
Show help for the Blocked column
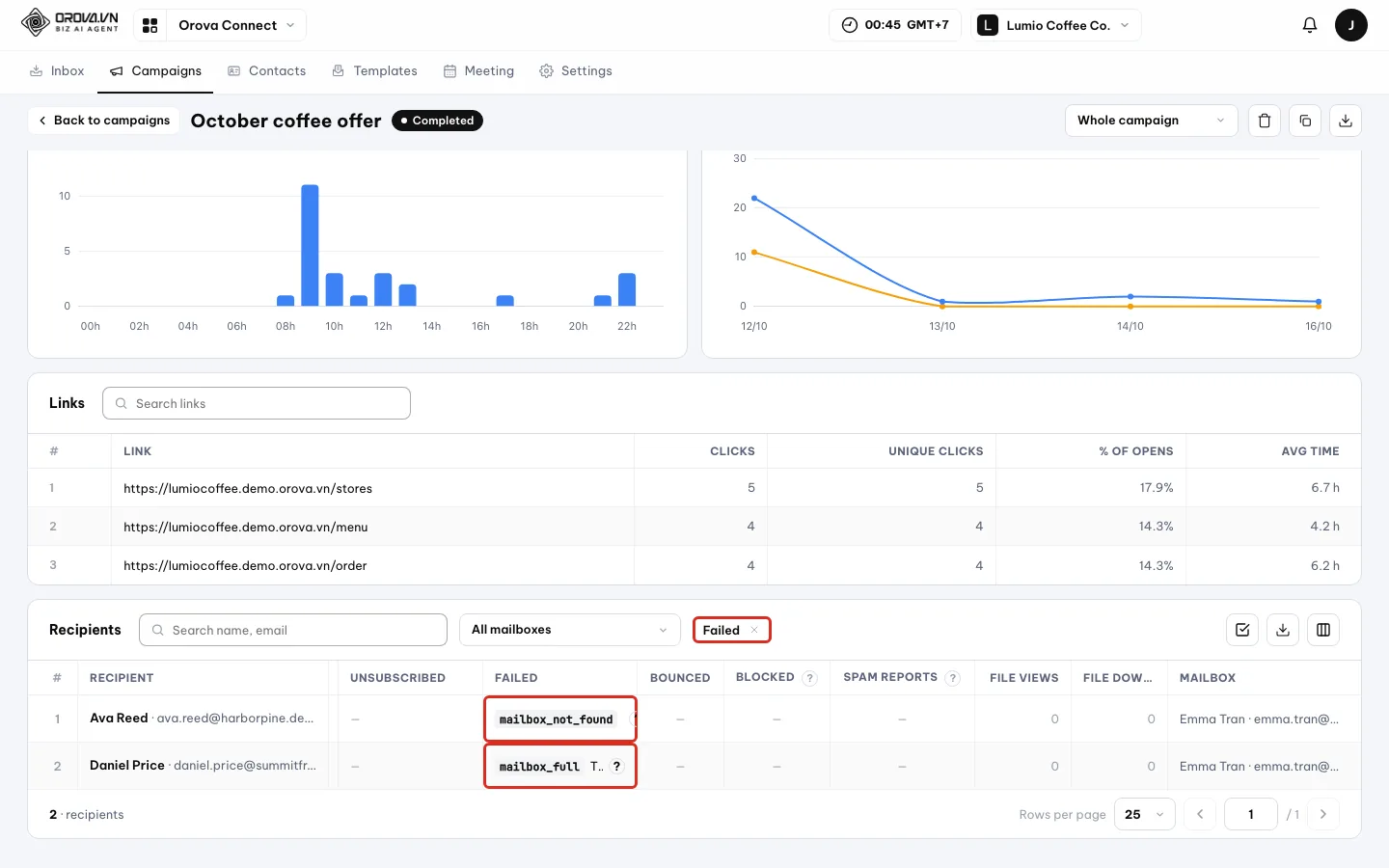[810, 678]
